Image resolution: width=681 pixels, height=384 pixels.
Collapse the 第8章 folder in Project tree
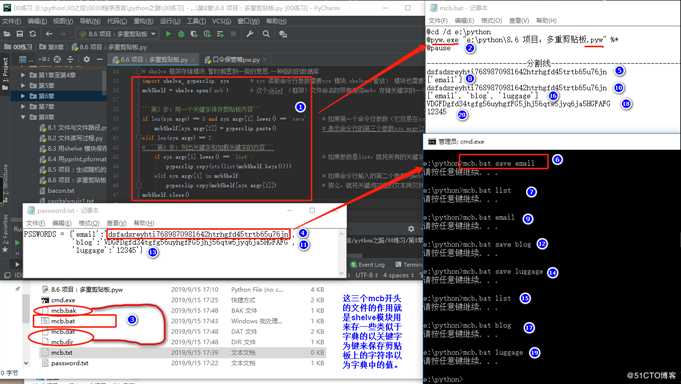[23, 117]
